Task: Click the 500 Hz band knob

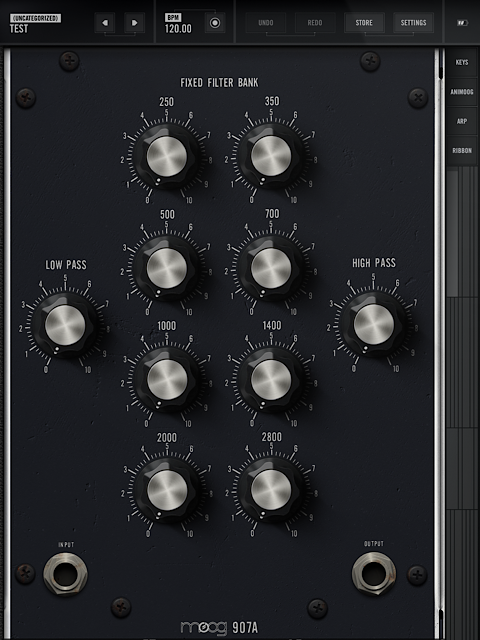Action: (x=167, y=269)
